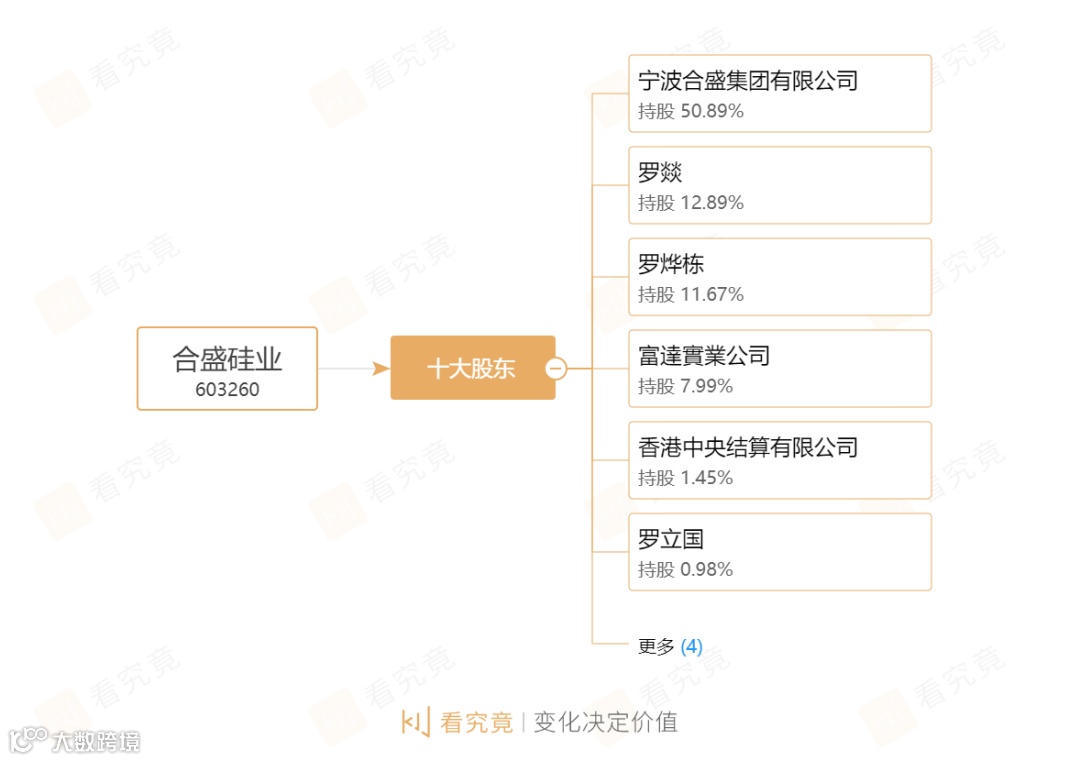
Task: Open the 宁波合盛集团有限公司 shareholder card
Action: pos(780,93)
